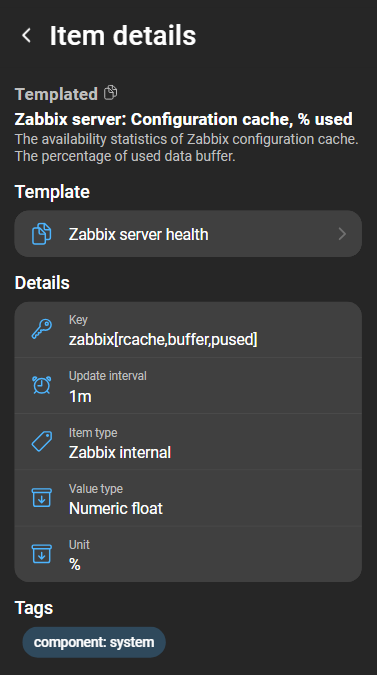Click the 1m update interval value

click(80, 396)
